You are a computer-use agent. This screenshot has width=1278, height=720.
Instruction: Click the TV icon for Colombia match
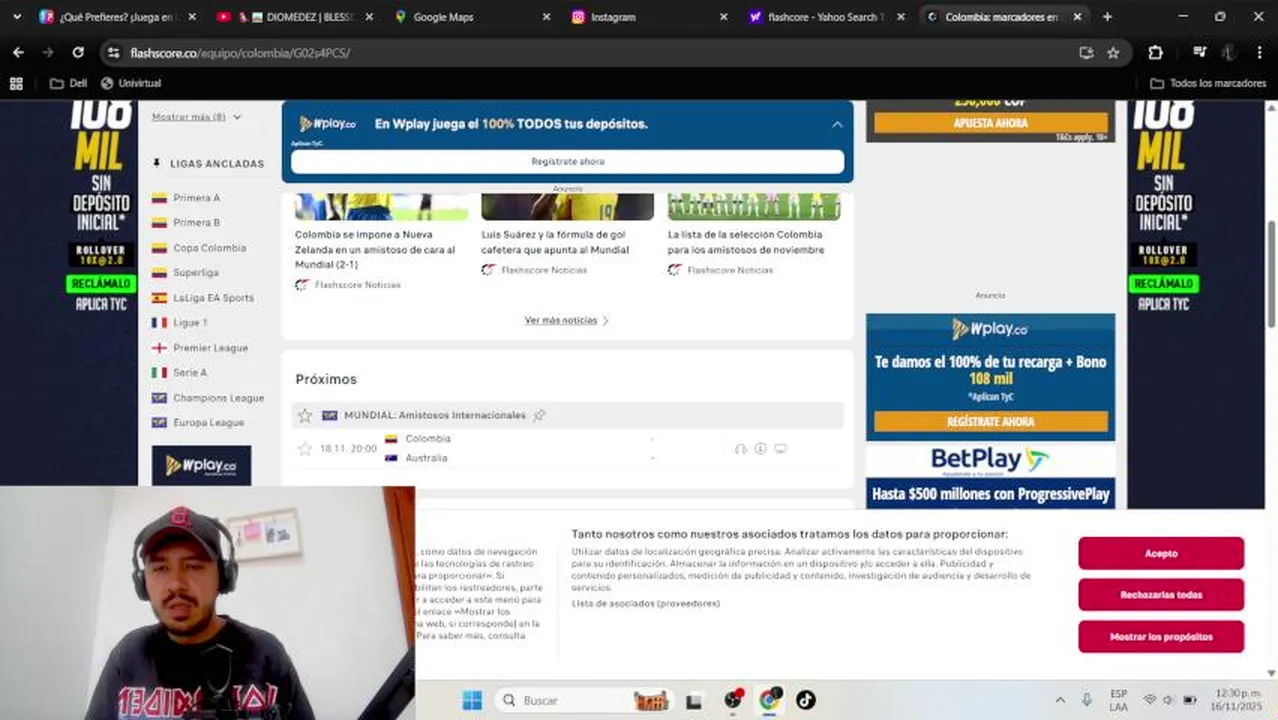pos(780,449)
